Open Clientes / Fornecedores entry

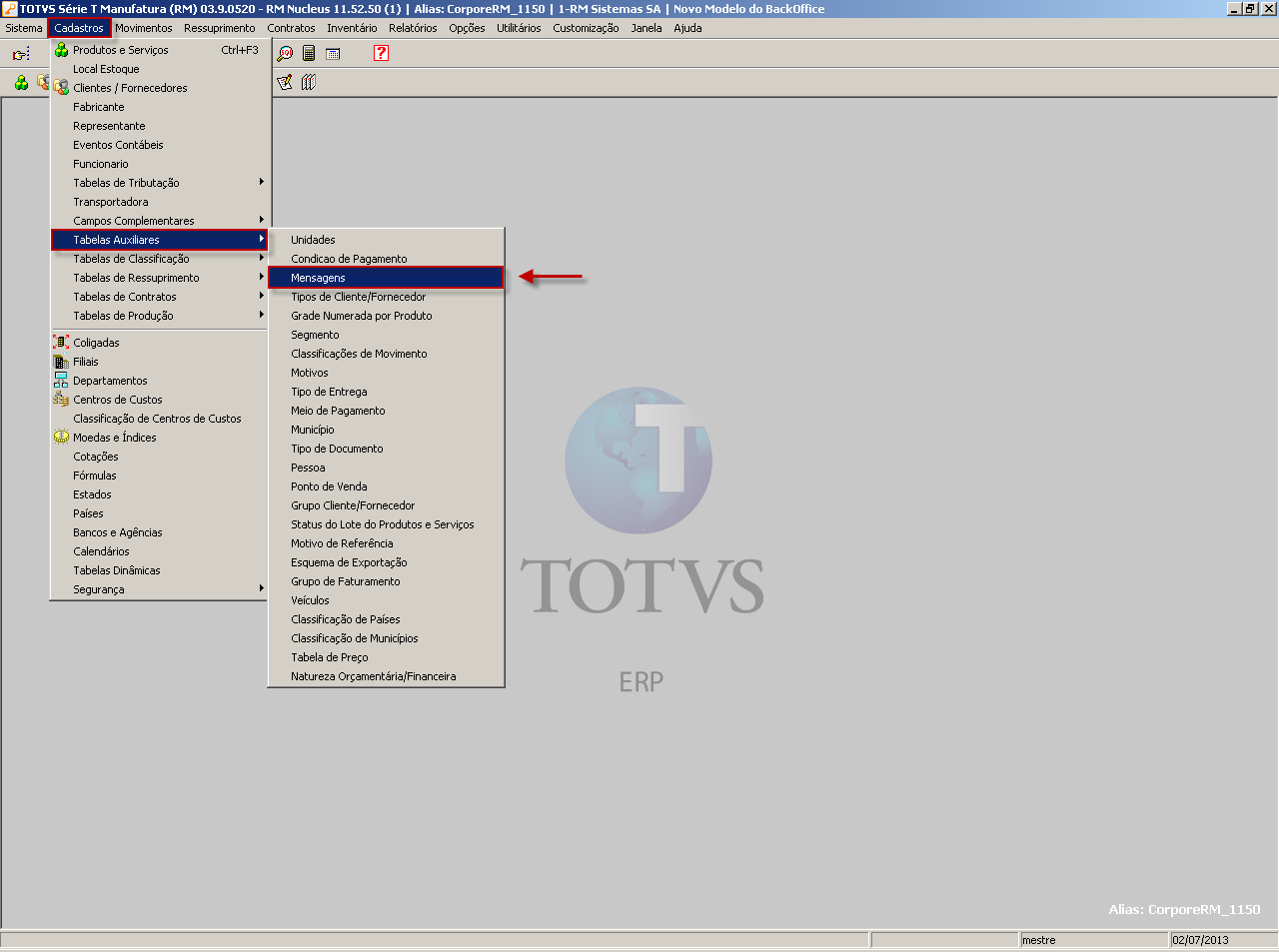coord(161,88)
